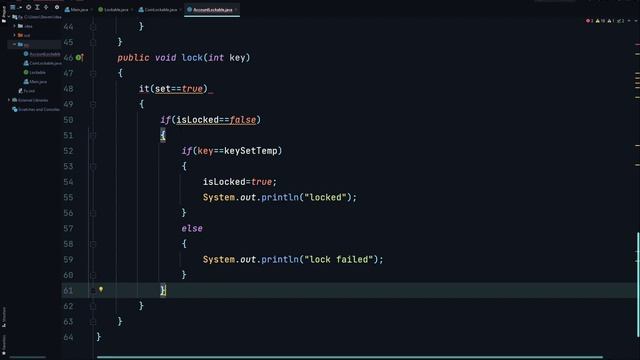Click 'isLocked==false' condition on line 50
This screenshot has height=360, width=640.
click(x=216, y=120)
